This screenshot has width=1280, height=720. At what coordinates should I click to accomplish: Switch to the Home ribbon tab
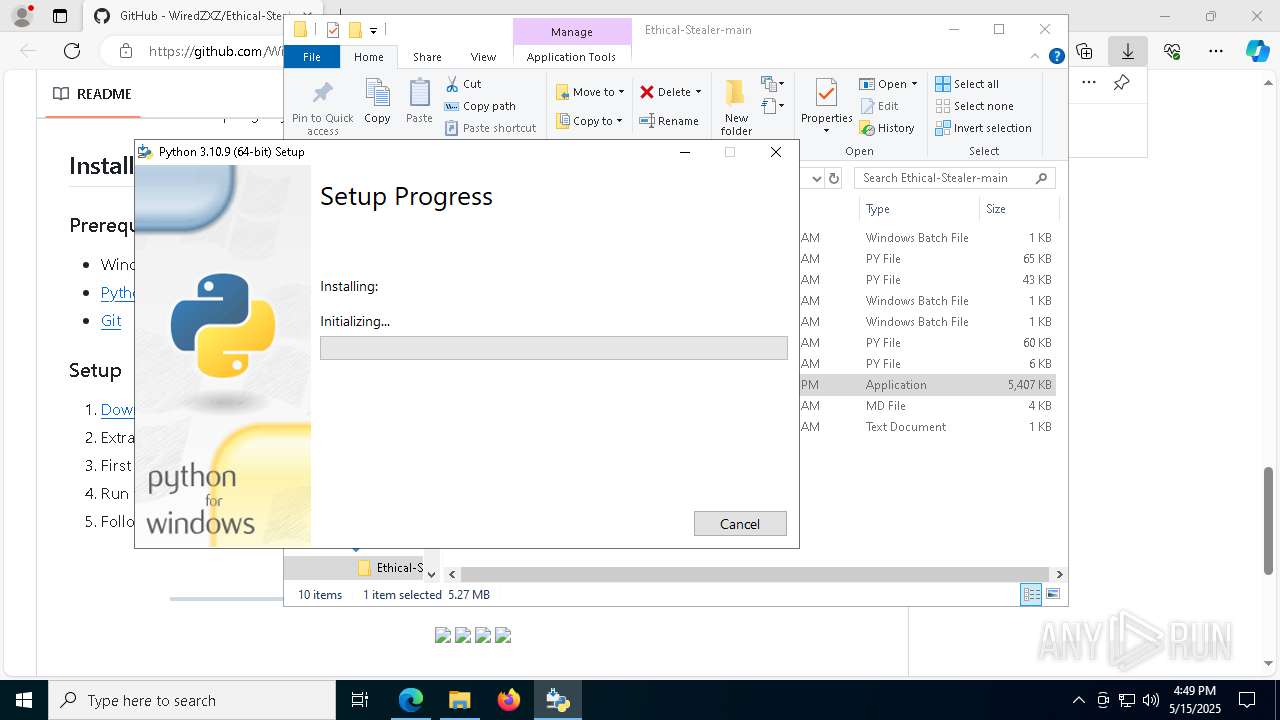[368, 57]
